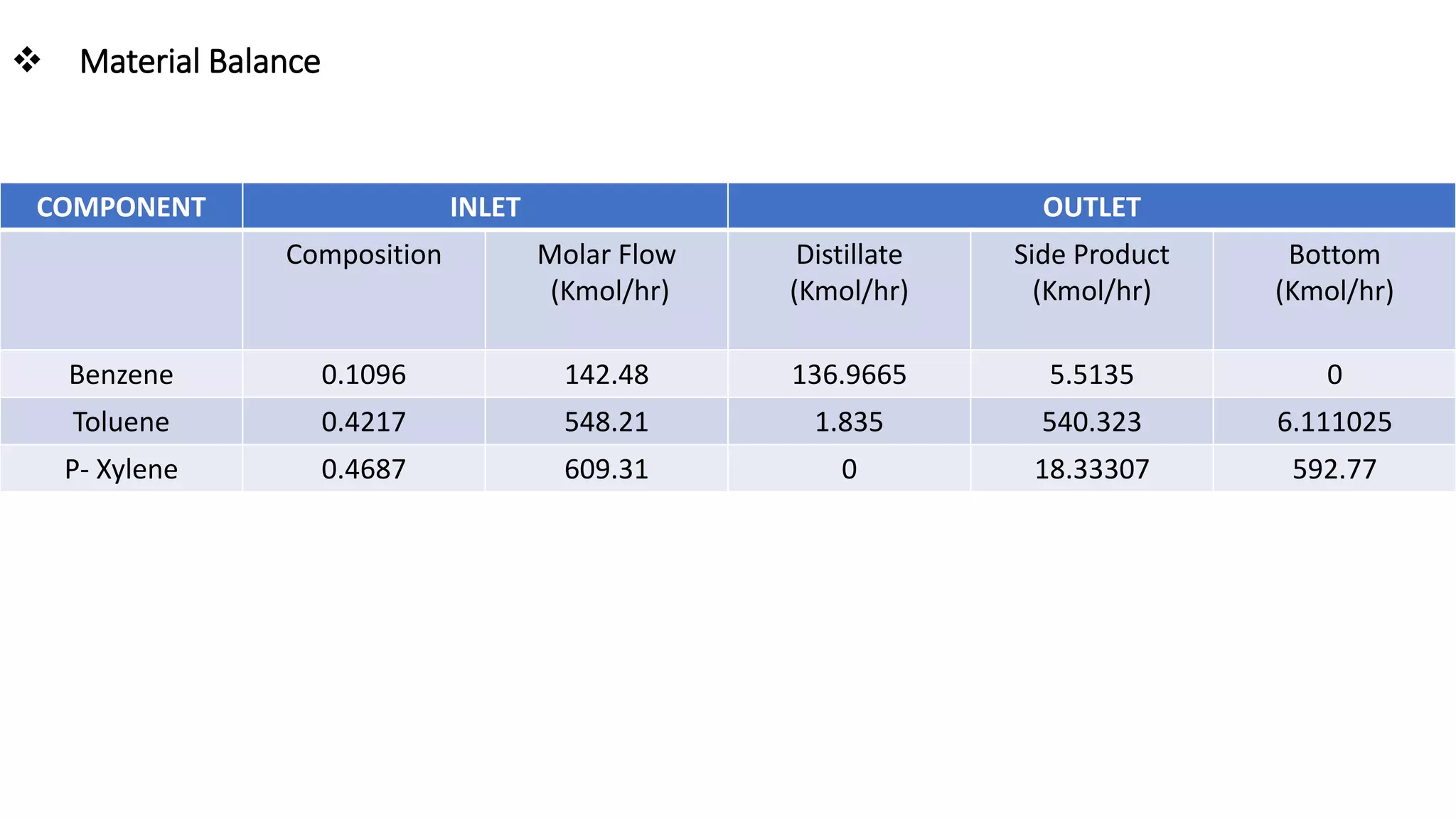Select the Benzene row label
Screen dimensions: 1456x819
tap(121, 375)
